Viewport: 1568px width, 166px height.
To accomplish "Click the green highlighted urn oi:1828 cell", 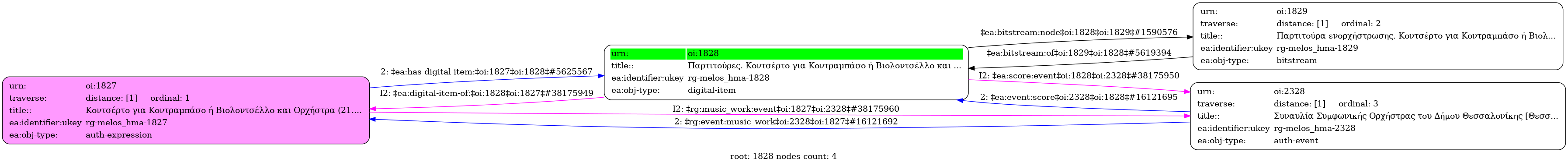I will 824,54.
